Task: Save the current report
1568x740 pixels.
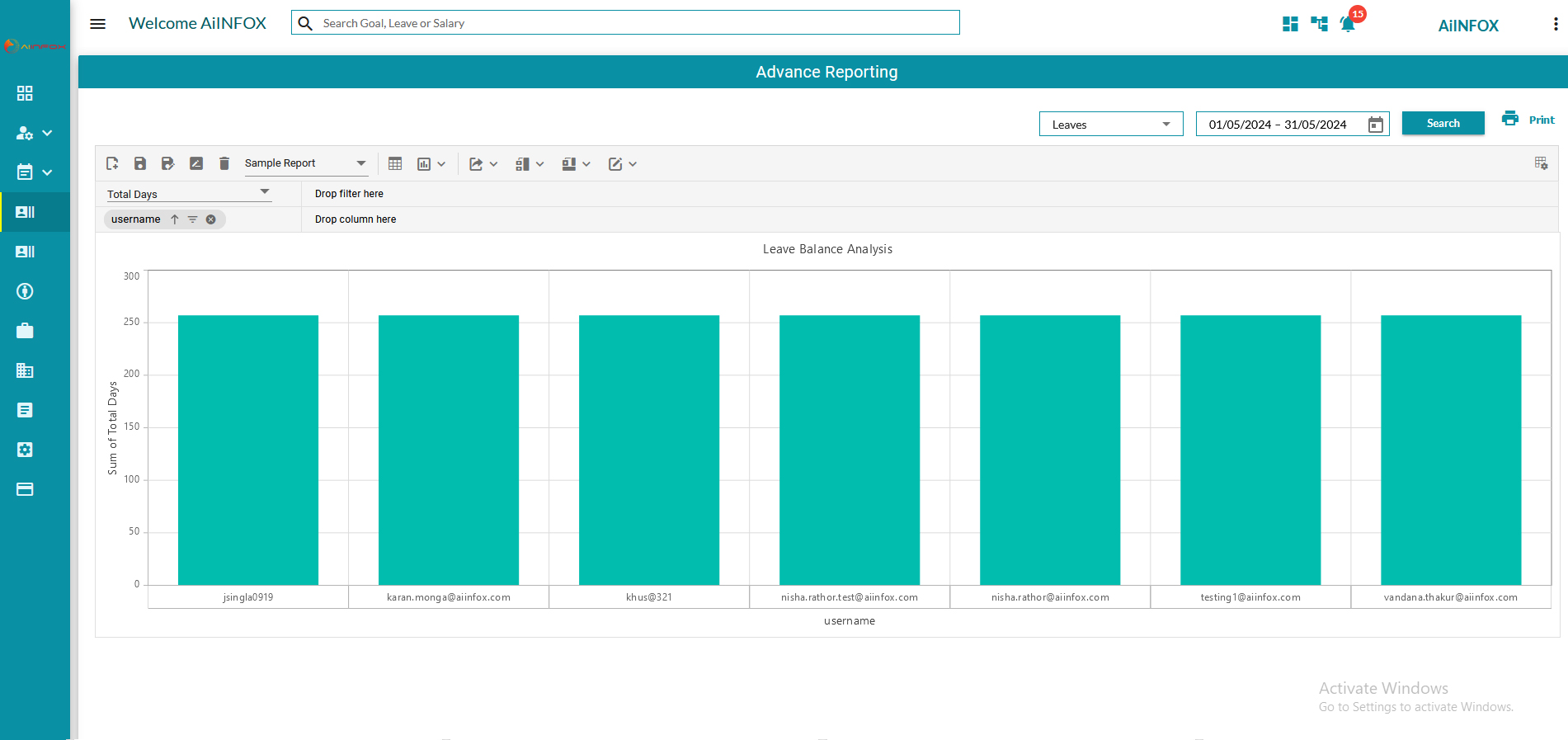Action: pyautogui.click(x=140, y=163)
